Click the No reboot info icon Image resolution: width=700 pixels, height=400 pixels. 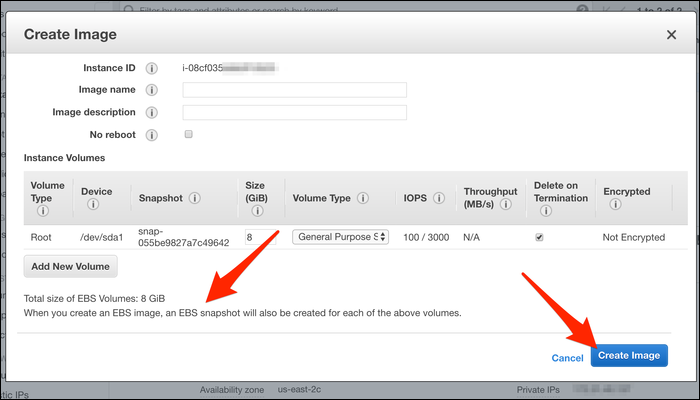pos(152,135)
